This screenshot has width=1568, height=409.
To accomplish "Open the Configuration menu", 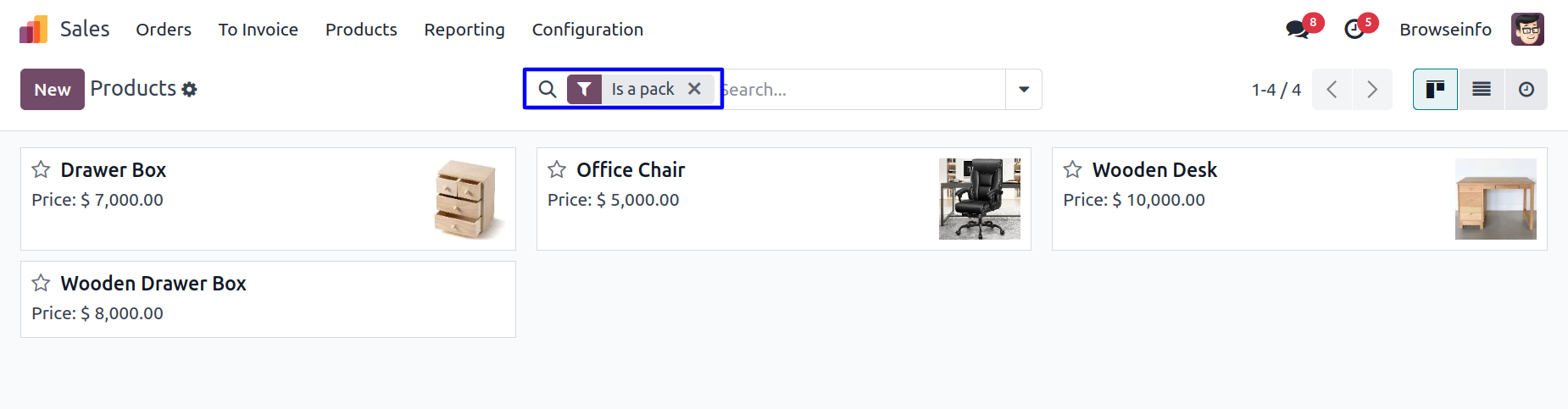I will [x=587, y=30].
